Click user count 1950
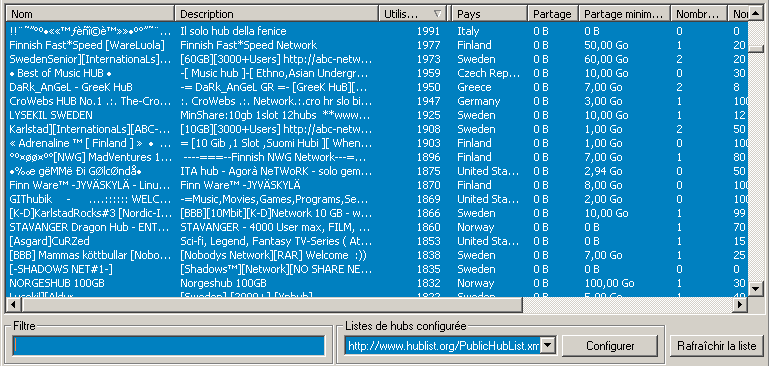This screenshot has width=769, height=366. pos(428,87)
